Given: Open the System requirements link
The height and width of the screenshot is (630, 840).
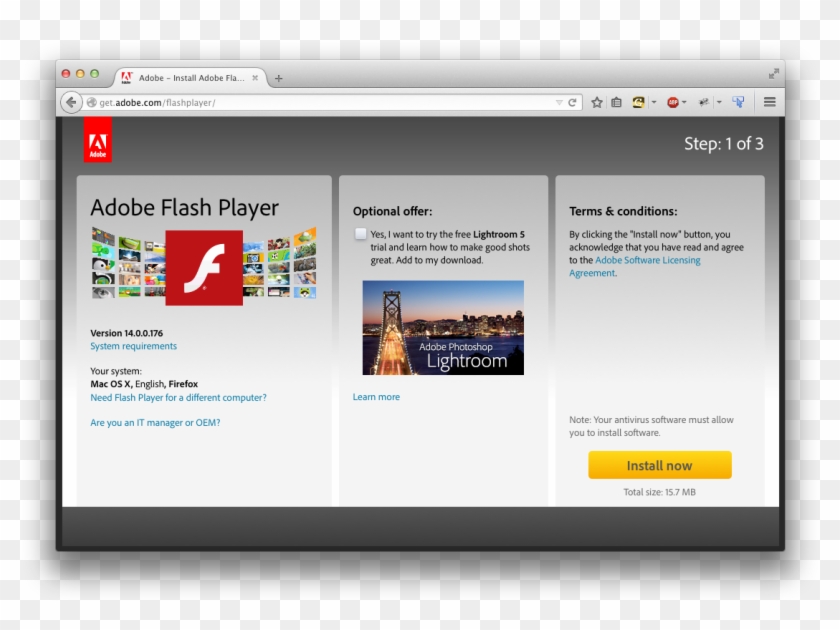Looking at the screenshot, I should [133, 346].
